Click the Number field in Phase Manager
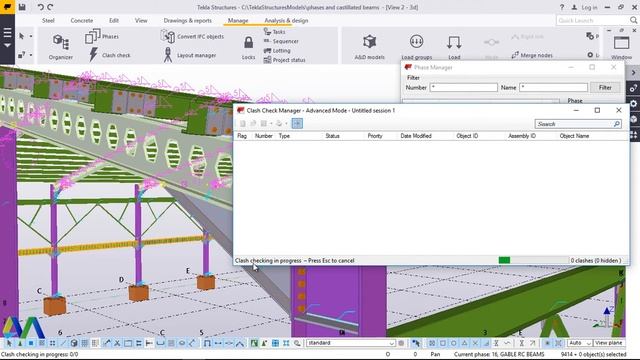640x360 pixels. [464, 87]
